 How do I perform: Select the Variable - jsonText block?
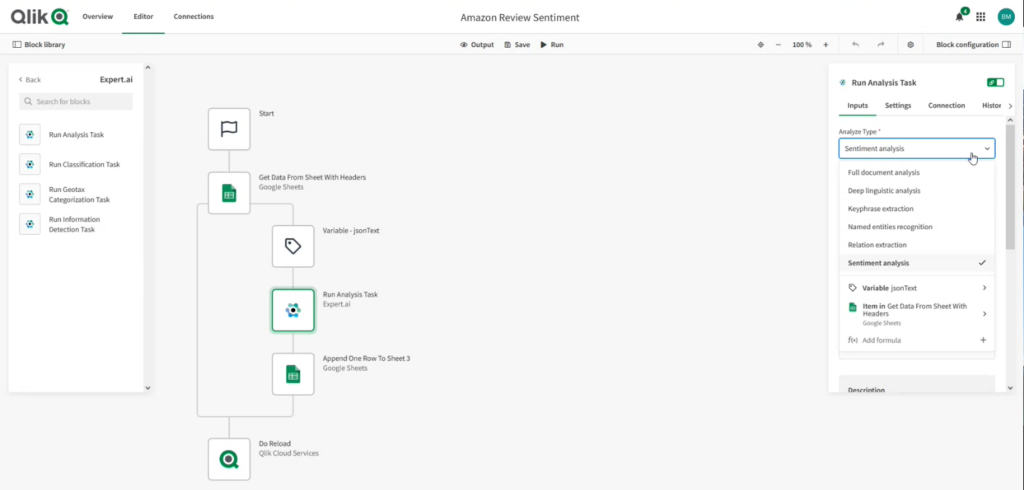click(293, 246)
